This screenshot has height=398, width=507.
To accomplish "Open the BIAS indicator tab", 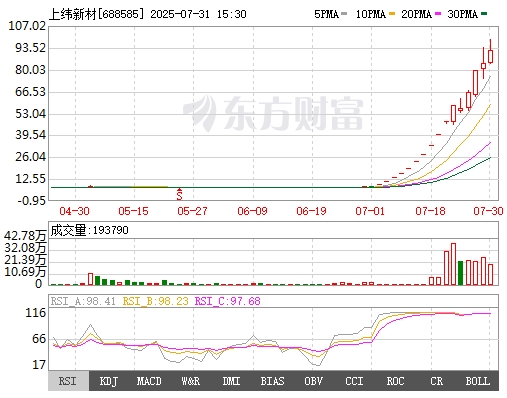I will click(272, 381).
